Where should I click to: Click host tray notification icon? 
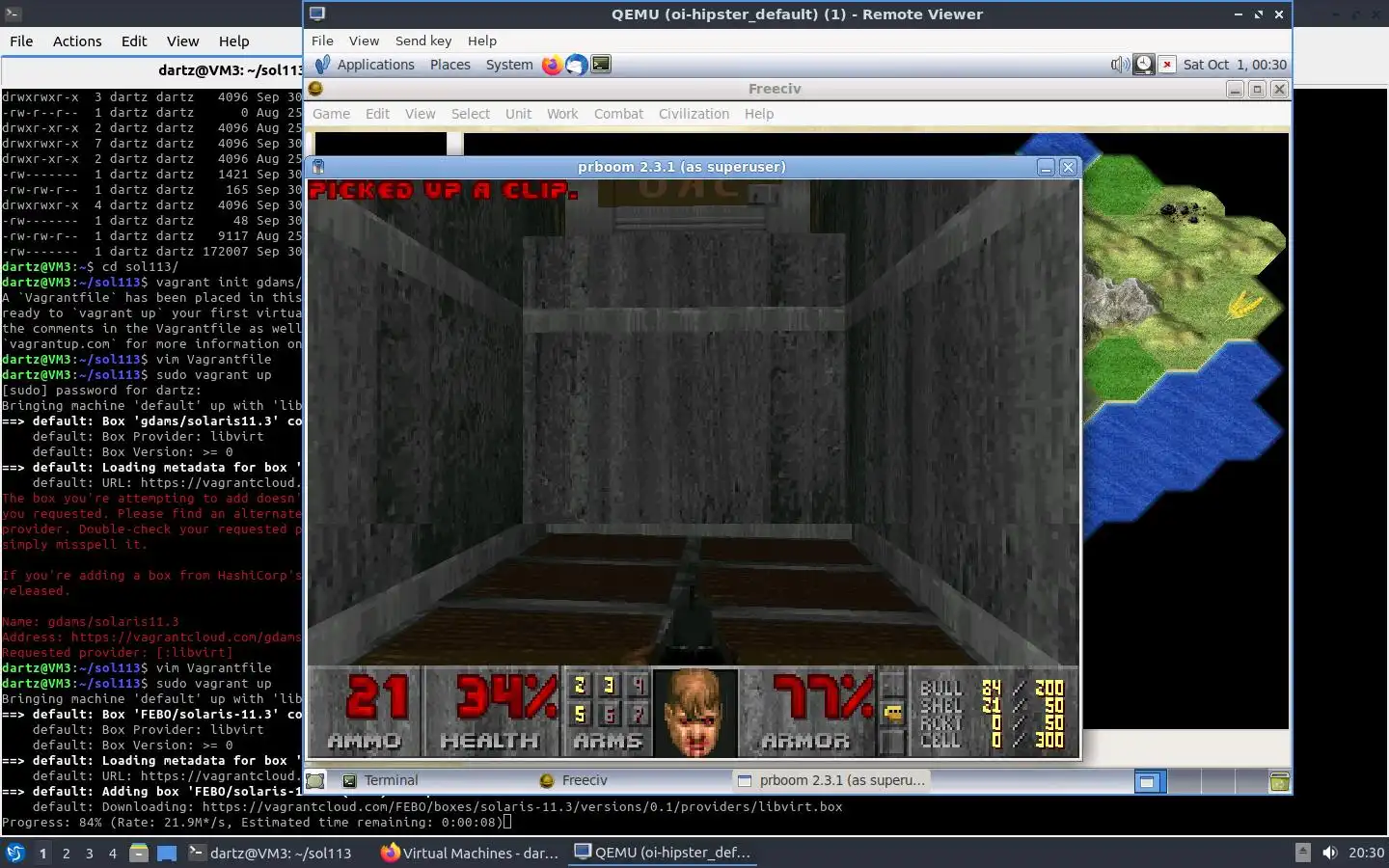pos(1302,853)
